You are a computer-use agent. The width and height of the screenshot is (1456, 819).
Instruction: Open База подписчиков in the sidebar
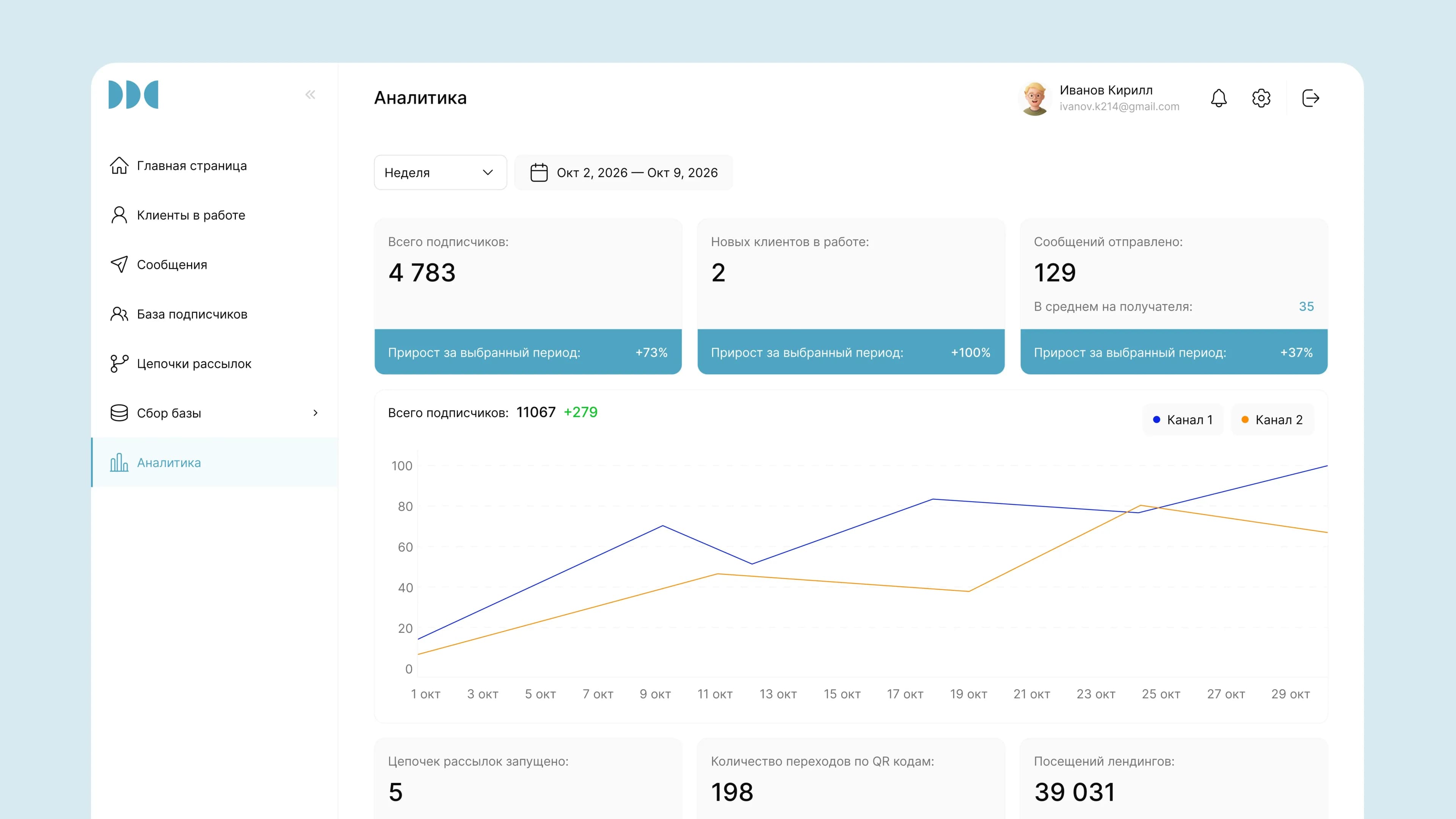point(214,314)
